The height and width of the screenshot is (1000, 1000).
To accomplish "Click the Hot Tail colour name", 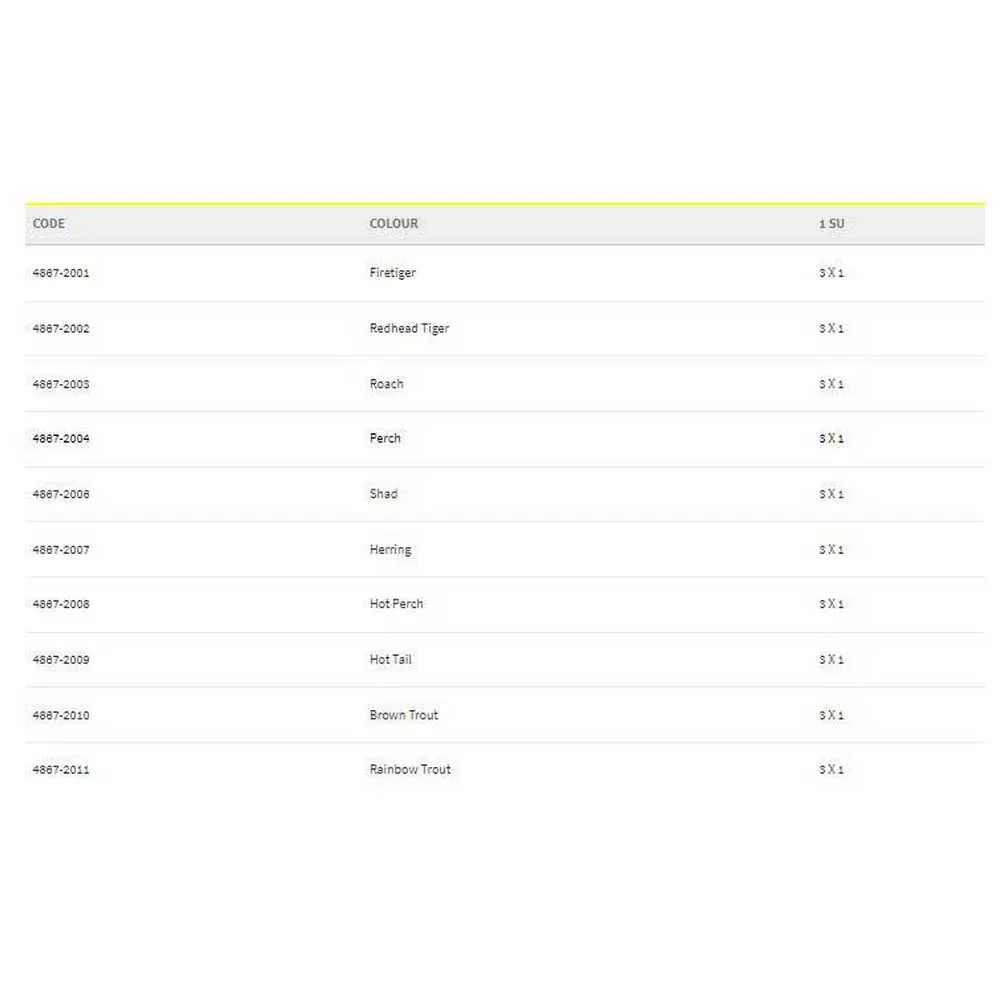I will [x=390, y=660].
